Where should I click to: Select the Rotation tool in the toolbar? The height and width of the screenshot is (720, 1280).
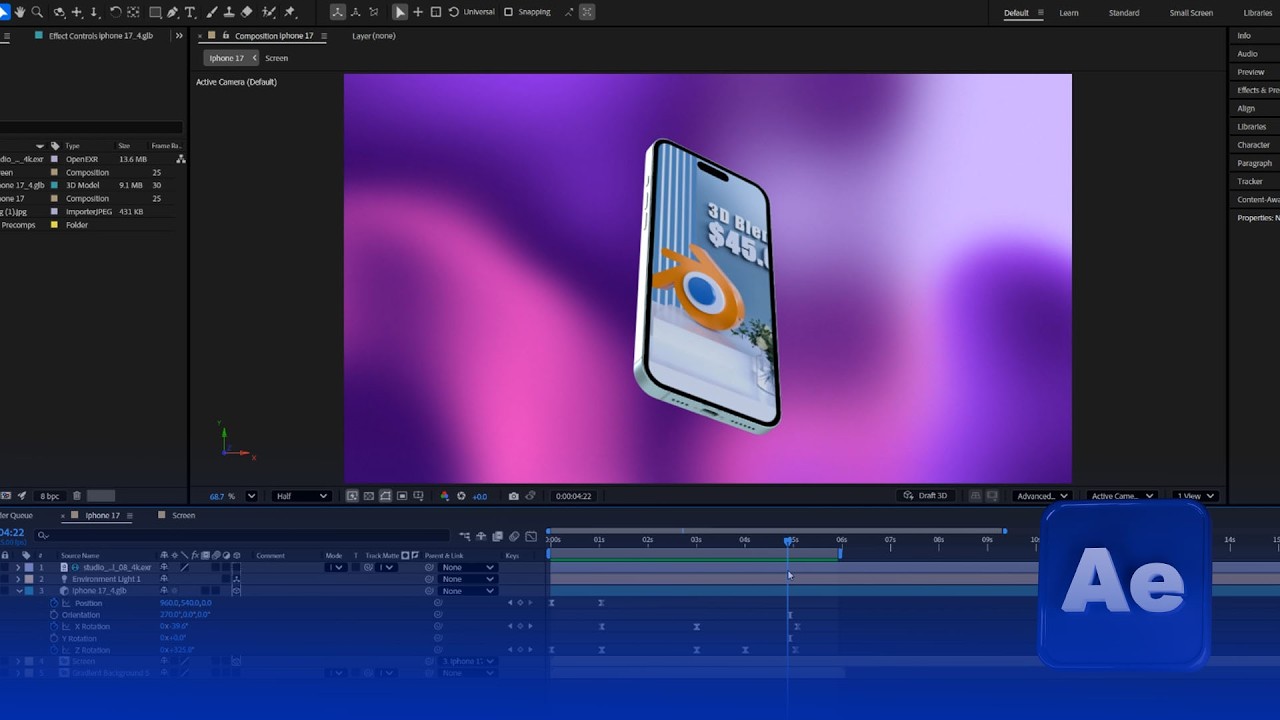pyautogui.click(x=115, y=12)
